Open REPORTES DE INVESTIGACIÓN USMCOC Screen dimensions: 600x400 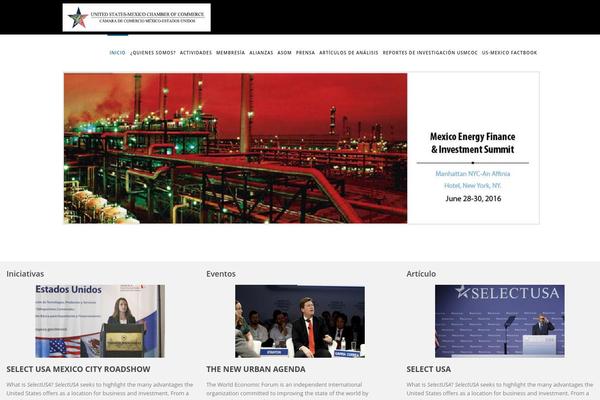430,53
